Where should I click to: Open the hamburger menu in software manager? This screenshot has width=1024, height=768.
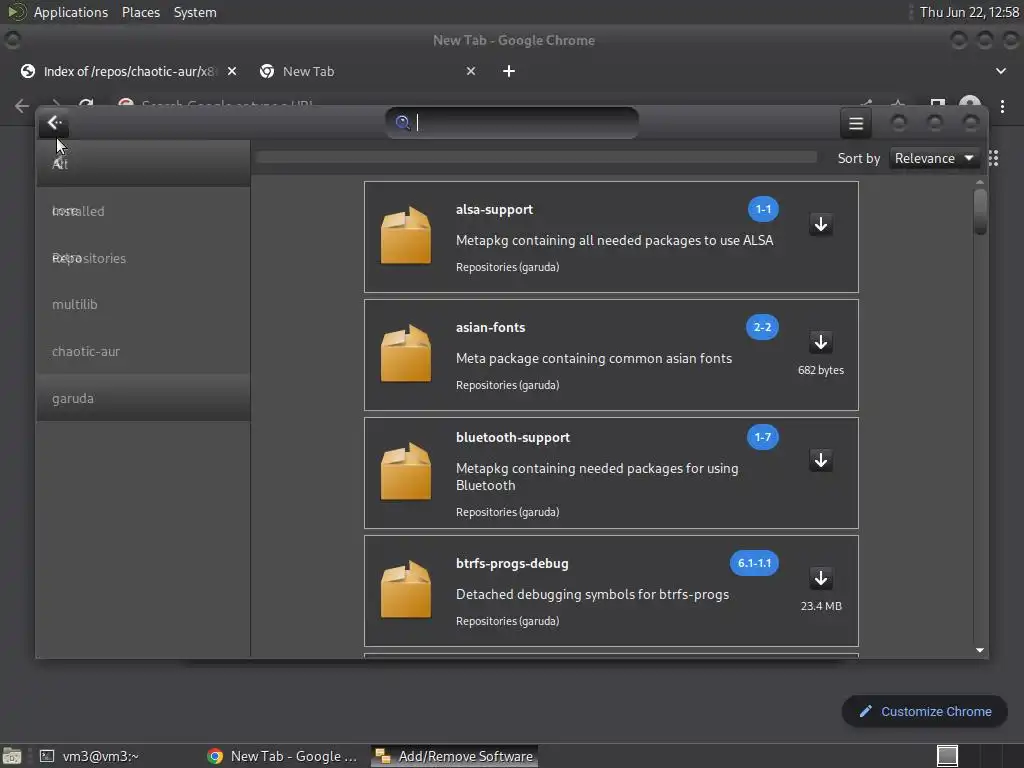[856, 123]
